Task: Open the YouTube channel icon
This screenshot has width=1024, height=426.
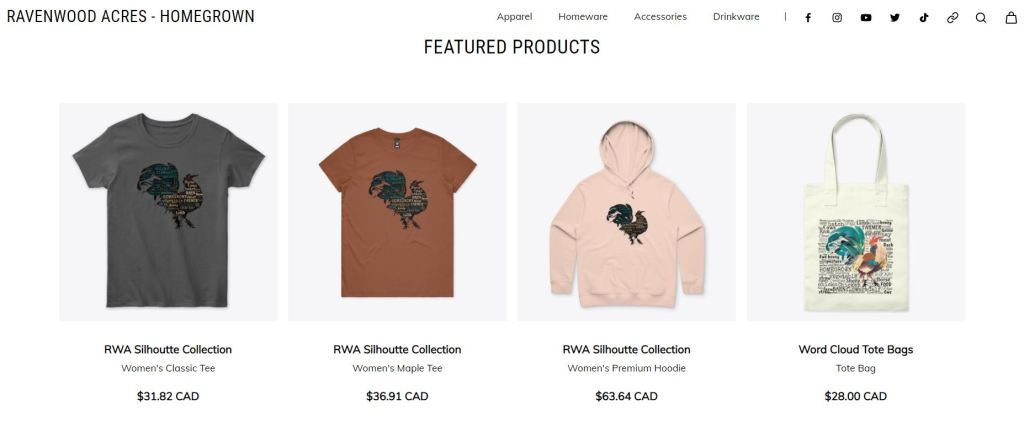Action: pyautogui.click(x=866, y=17)
